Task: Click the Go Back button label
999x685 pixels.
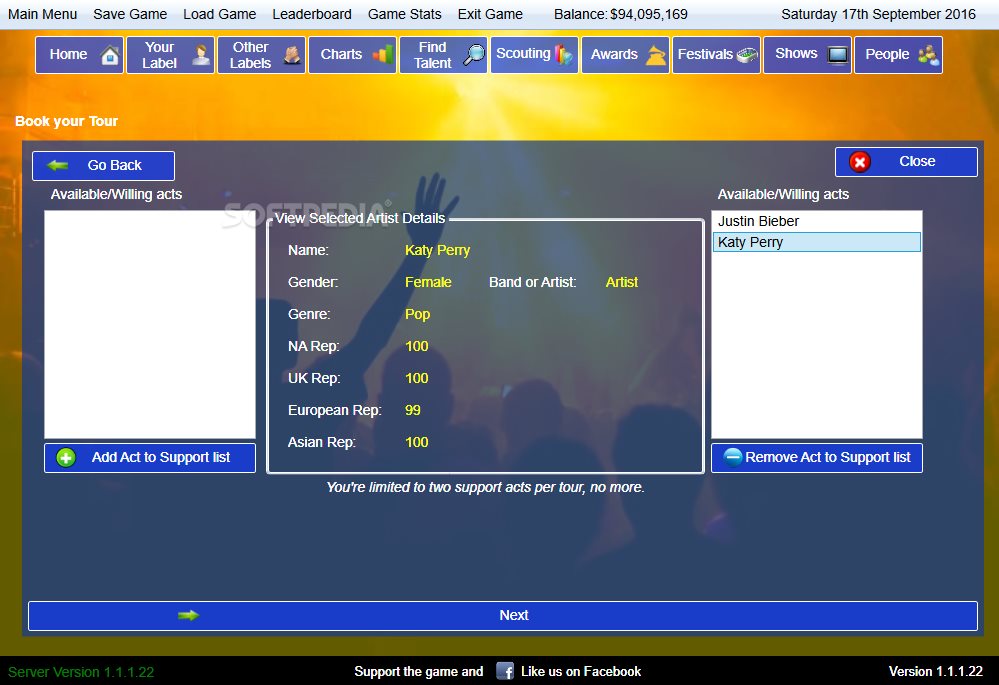Action: point(115,166)
